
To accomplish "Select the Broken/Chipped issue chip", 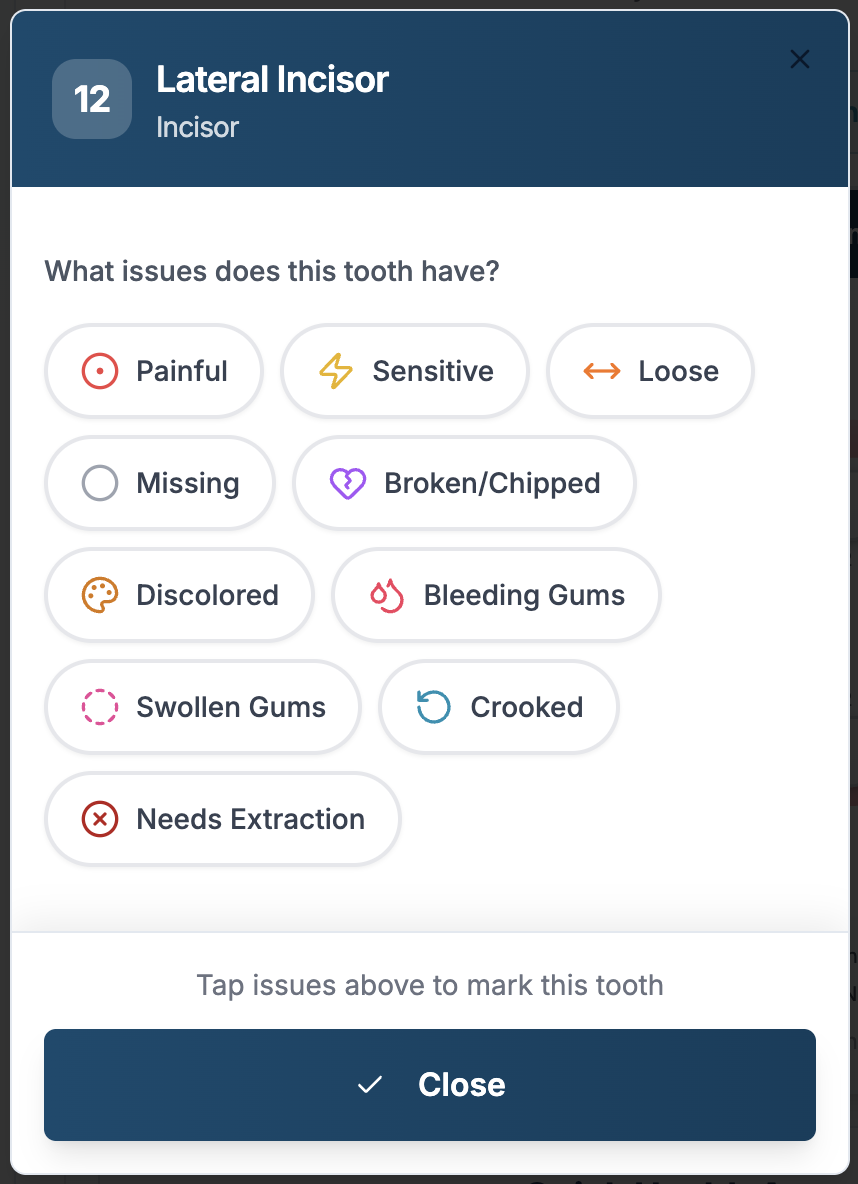I will (x=463, y=483).
